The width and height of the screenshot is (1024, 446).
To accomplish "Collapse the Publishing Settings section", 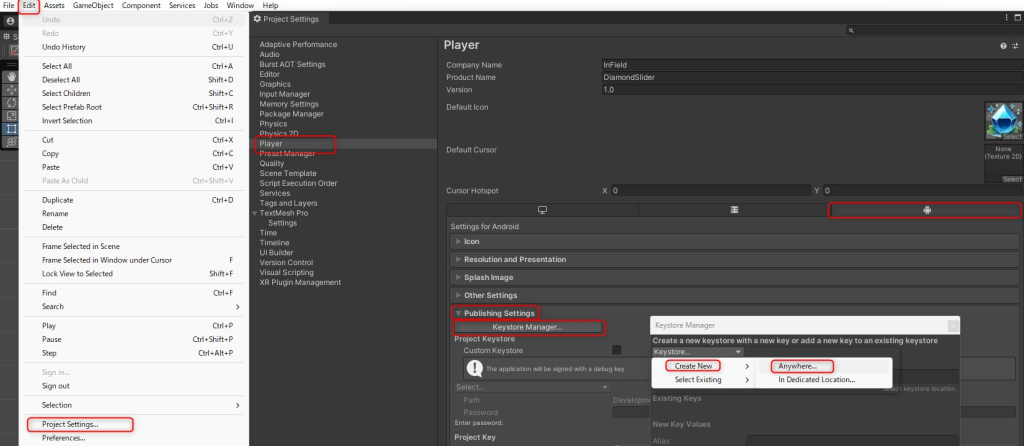I will (497, 313).
